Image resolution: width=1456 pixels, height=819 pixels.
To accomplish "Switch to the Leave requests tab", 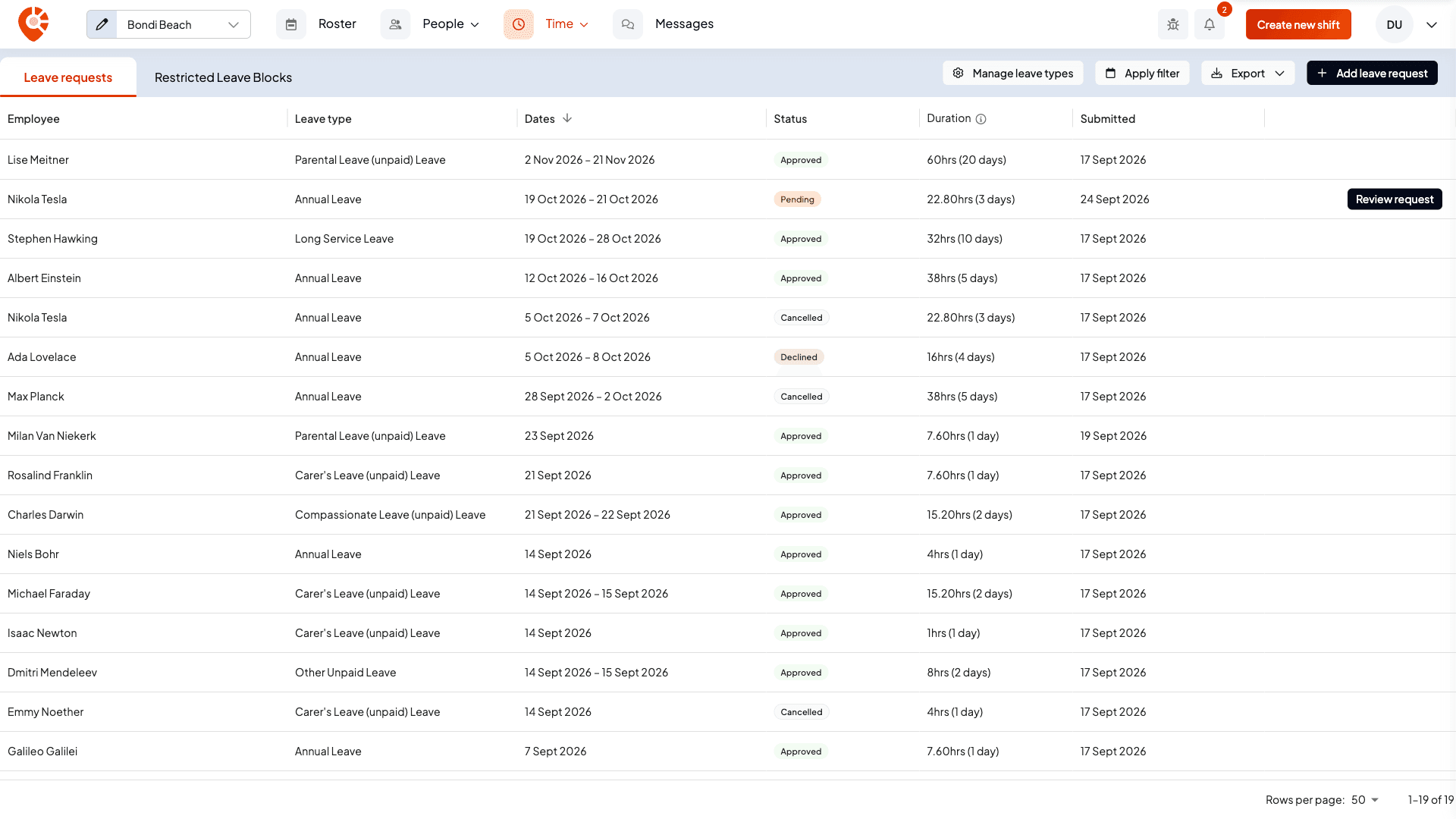I will click(x=68, y=77).
